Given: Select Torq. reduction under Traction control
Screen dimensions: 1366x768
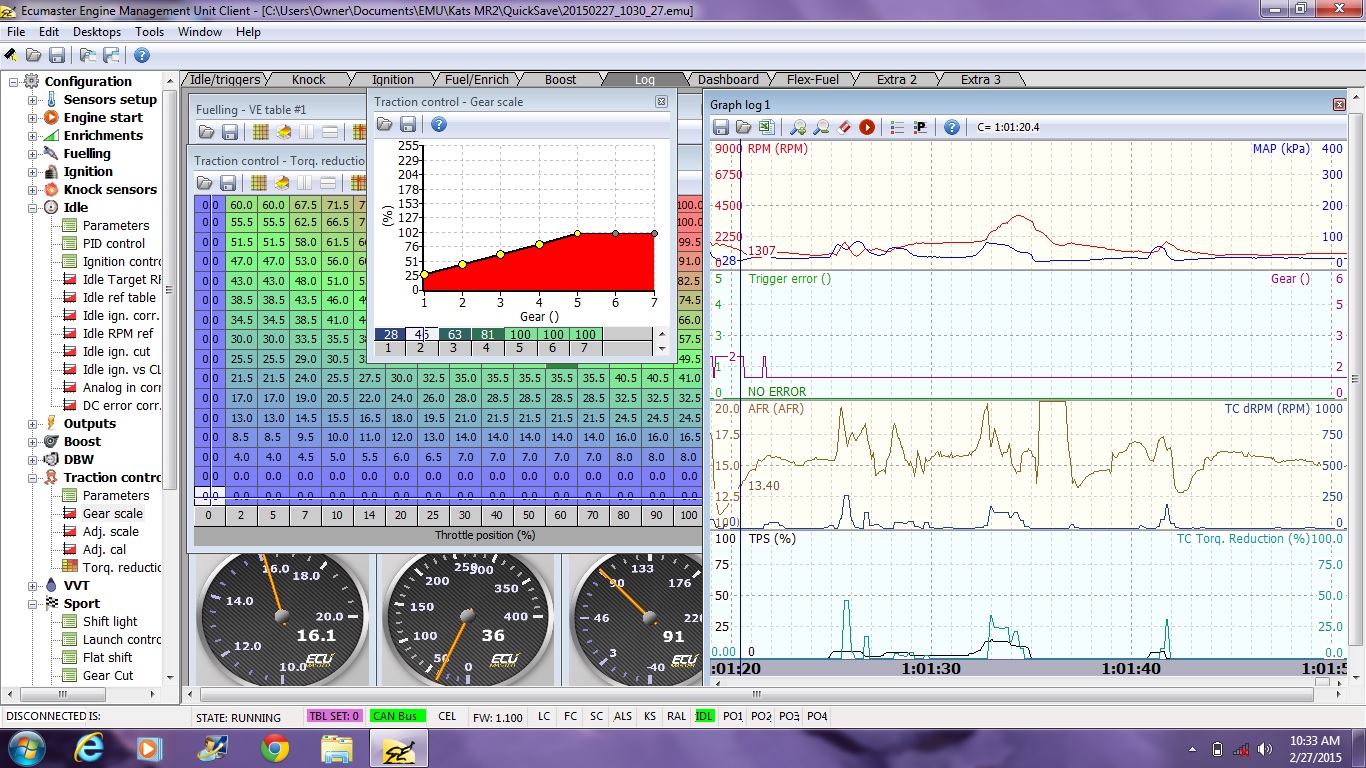Looking at the screenshot, I should click(121, 568).
